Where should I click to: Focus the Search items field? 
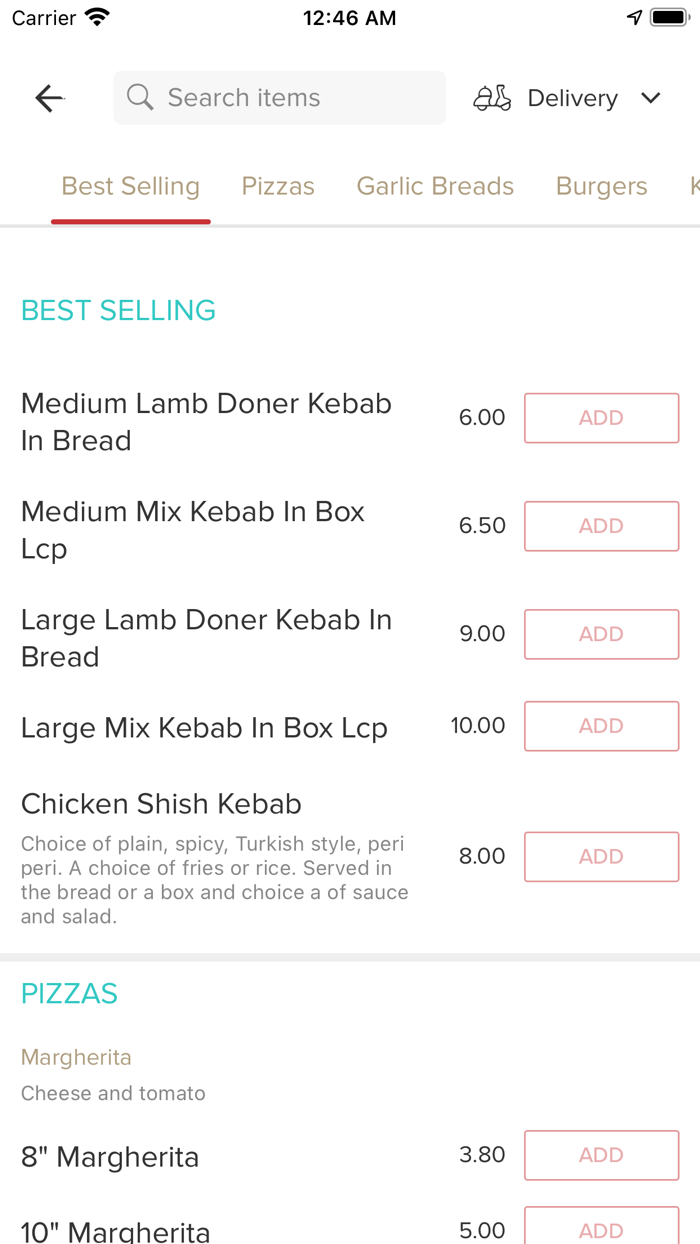(290, 98)
